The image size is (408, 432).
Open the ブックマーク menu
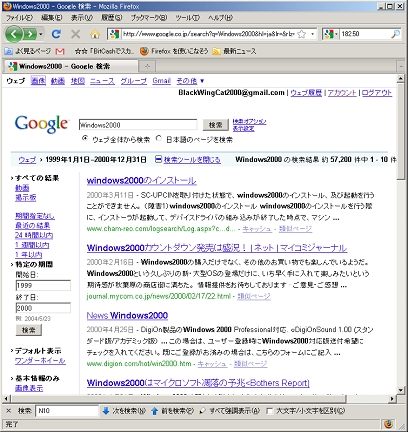pyautogui.click(x=149, y=18)
